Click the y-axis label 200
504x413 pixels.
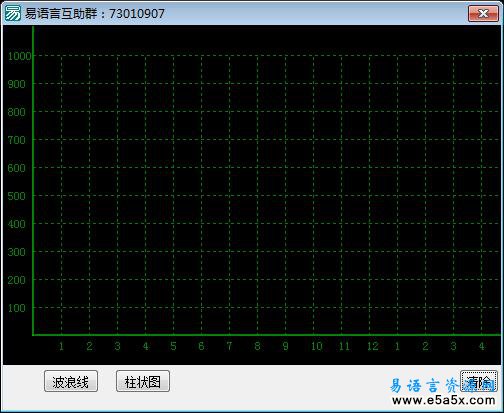[x=17, y=280]
